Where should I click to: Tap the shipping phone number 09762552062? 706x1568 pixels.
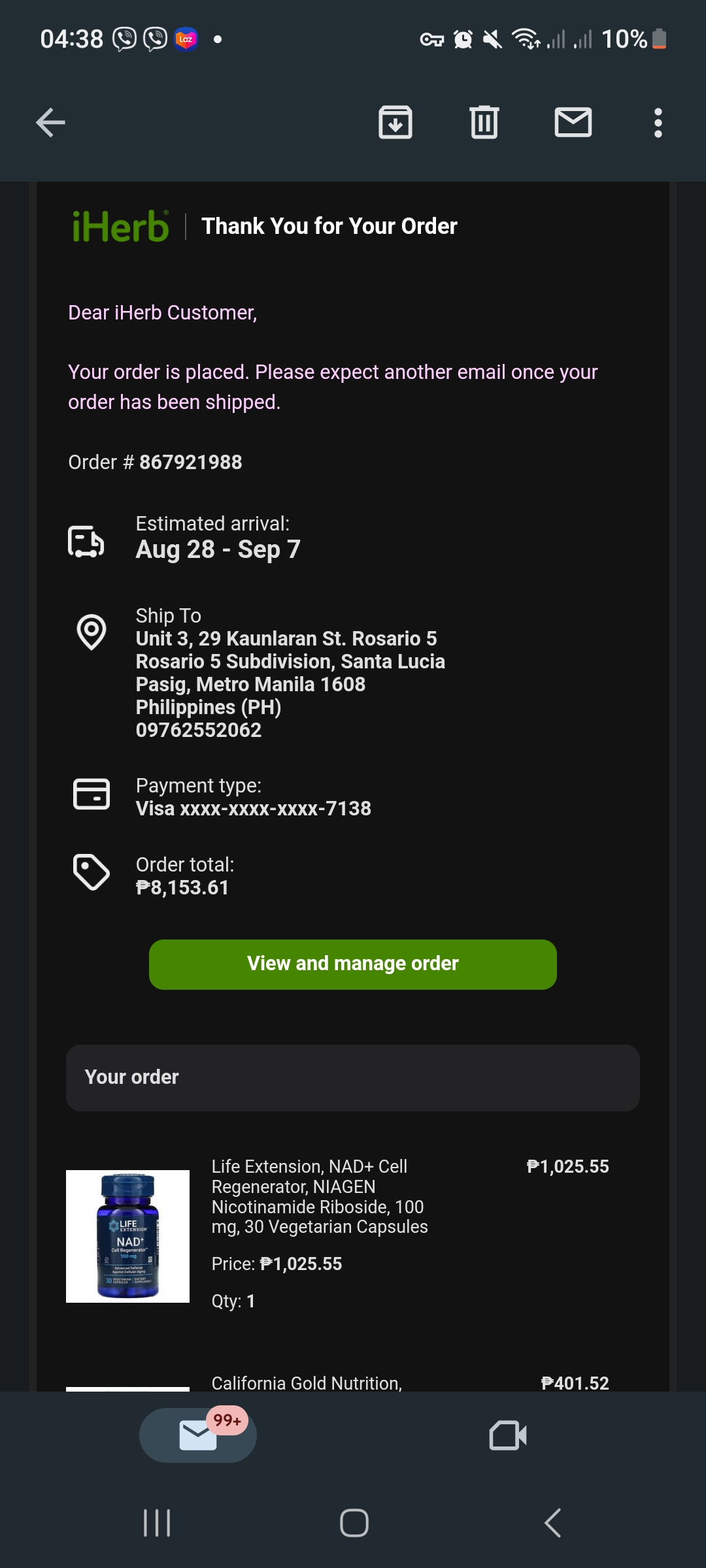pos(199,730)
